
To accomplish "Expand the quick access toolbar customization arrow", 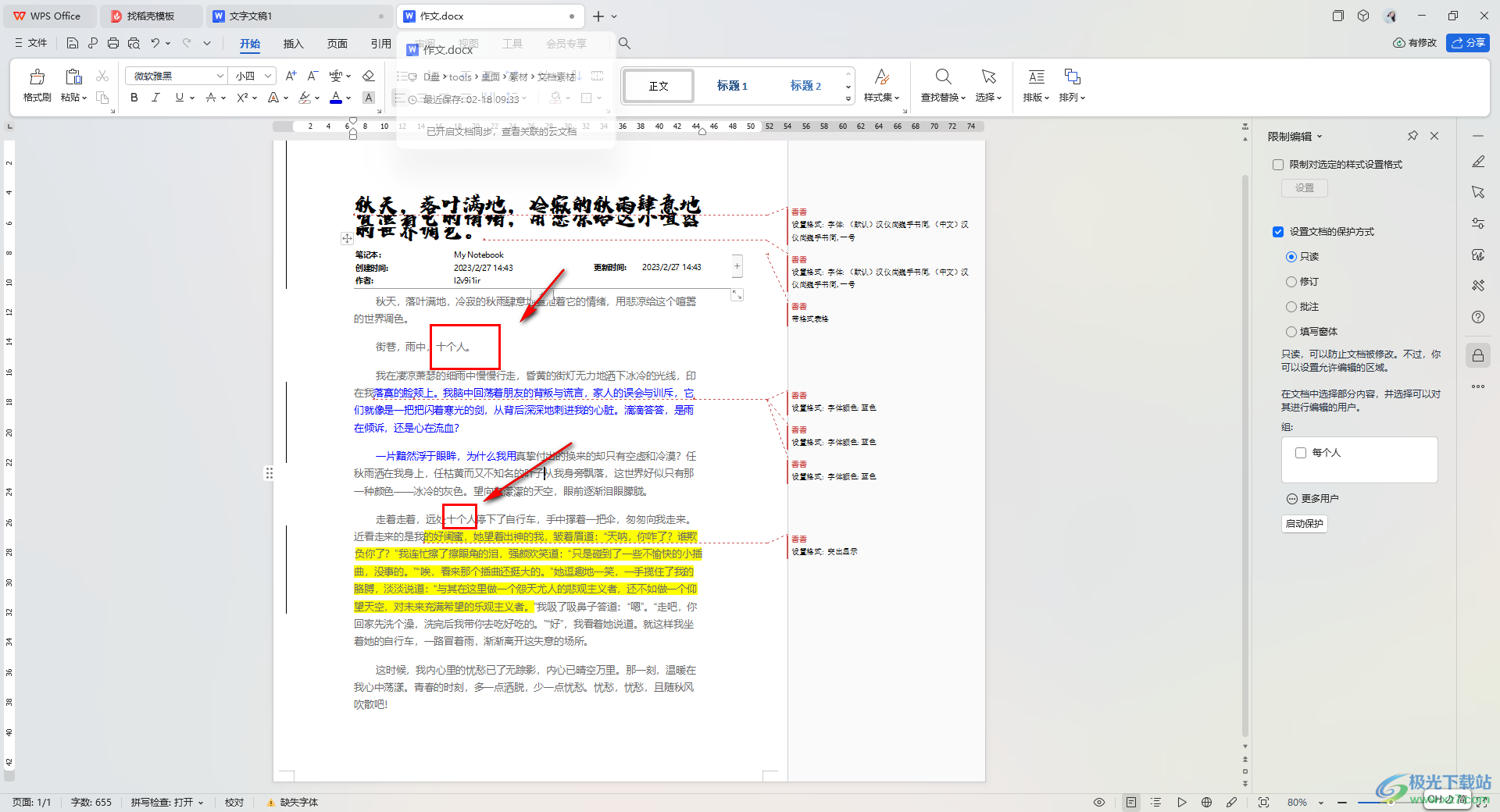I will click(207, 43).
